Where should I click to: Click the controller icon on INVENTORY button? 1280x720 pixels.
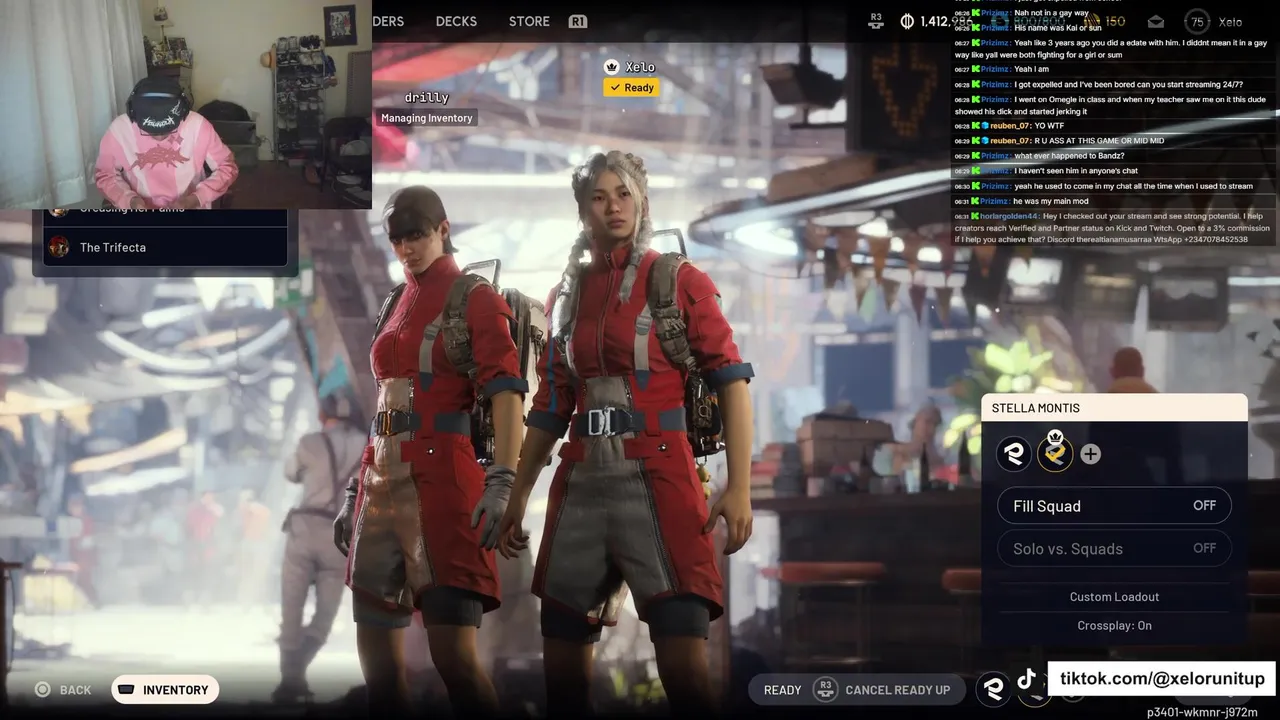(x=126, y=690)
